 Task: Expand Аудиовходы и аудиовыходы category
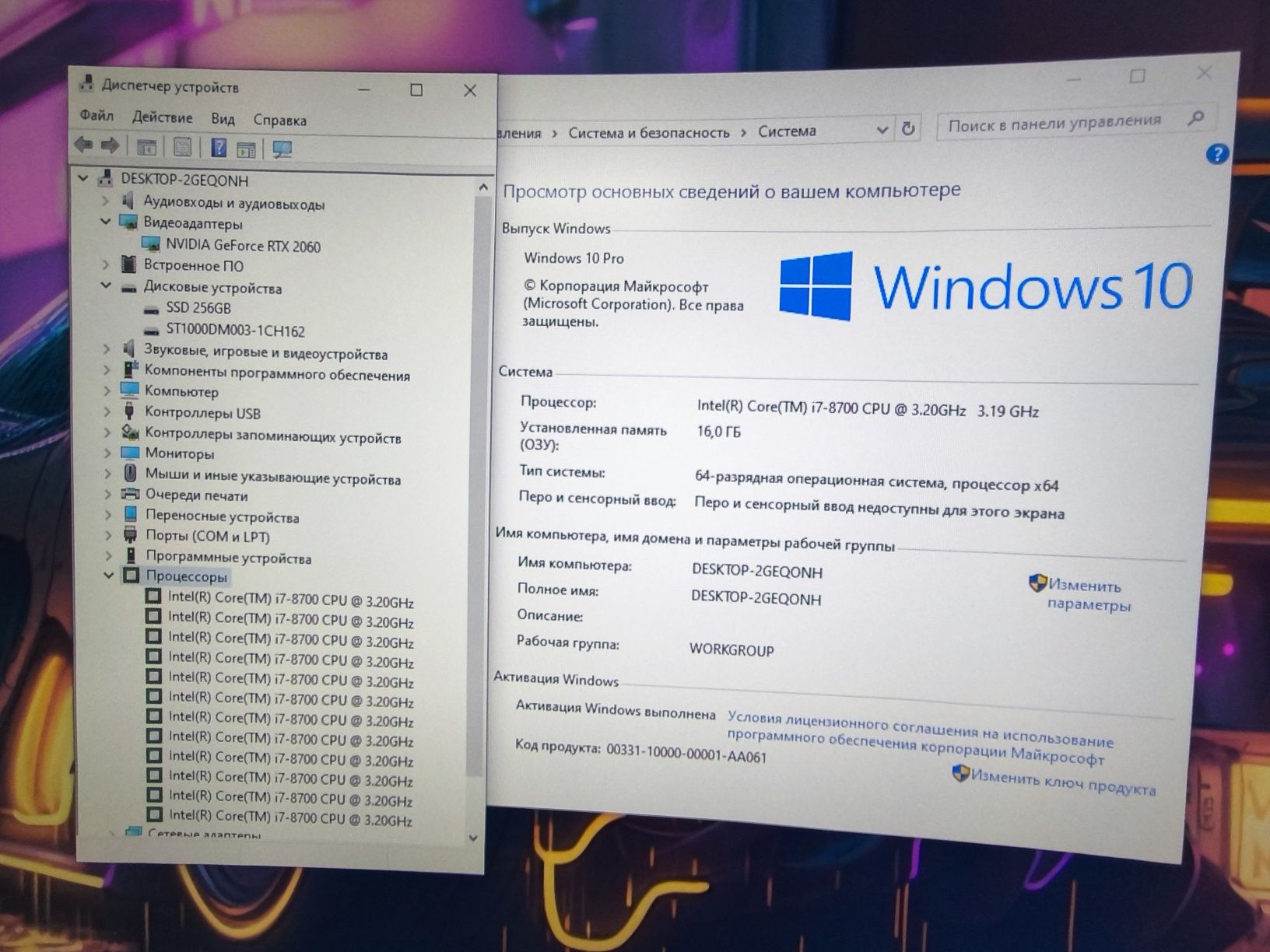105,201
